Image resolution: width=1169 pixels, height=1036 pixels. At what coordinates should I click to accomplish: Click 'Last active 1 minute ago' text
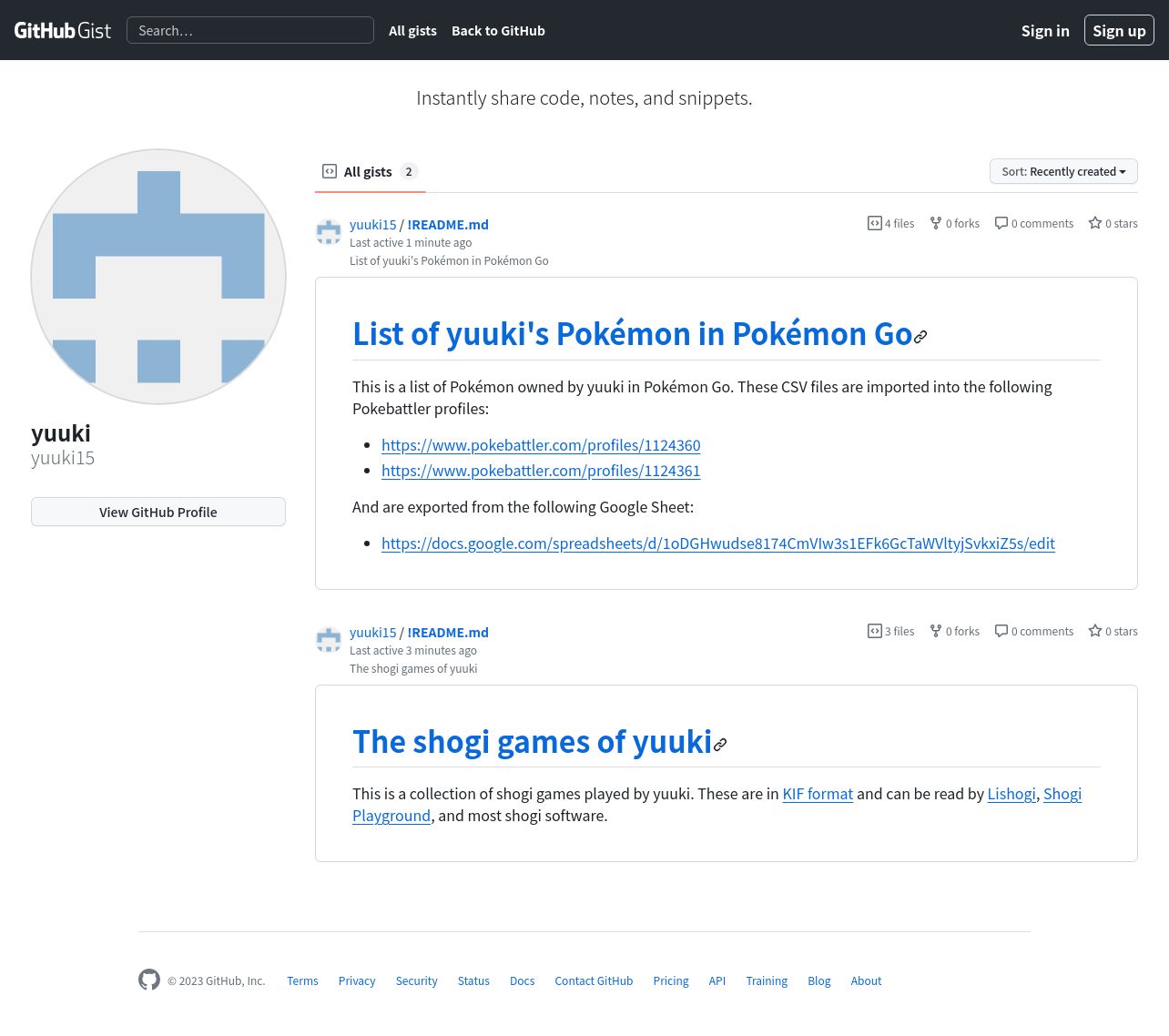pyautogui.click(x=411, y=243)
